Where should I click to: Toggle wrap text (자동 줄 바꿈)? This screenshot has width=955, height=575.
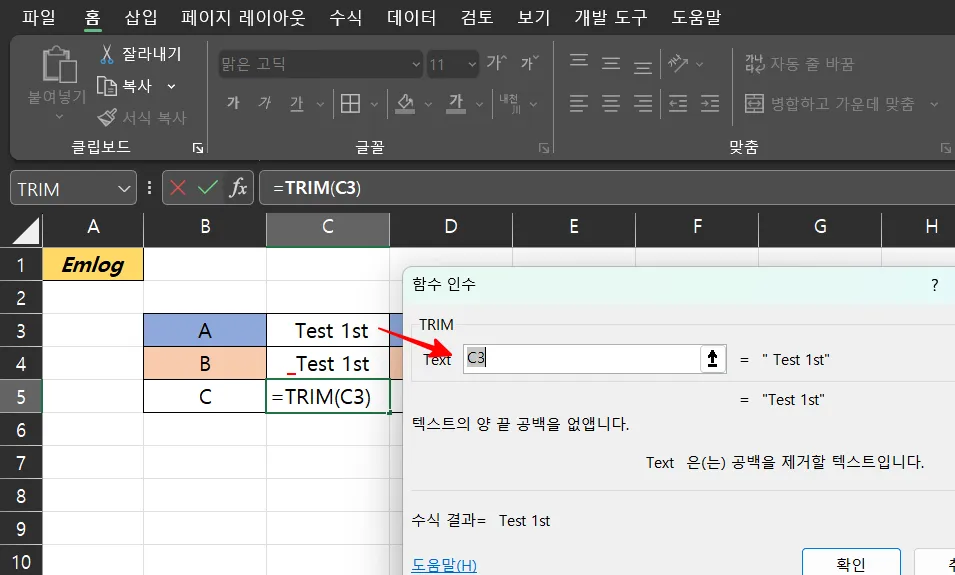click(x=799, y=63)
